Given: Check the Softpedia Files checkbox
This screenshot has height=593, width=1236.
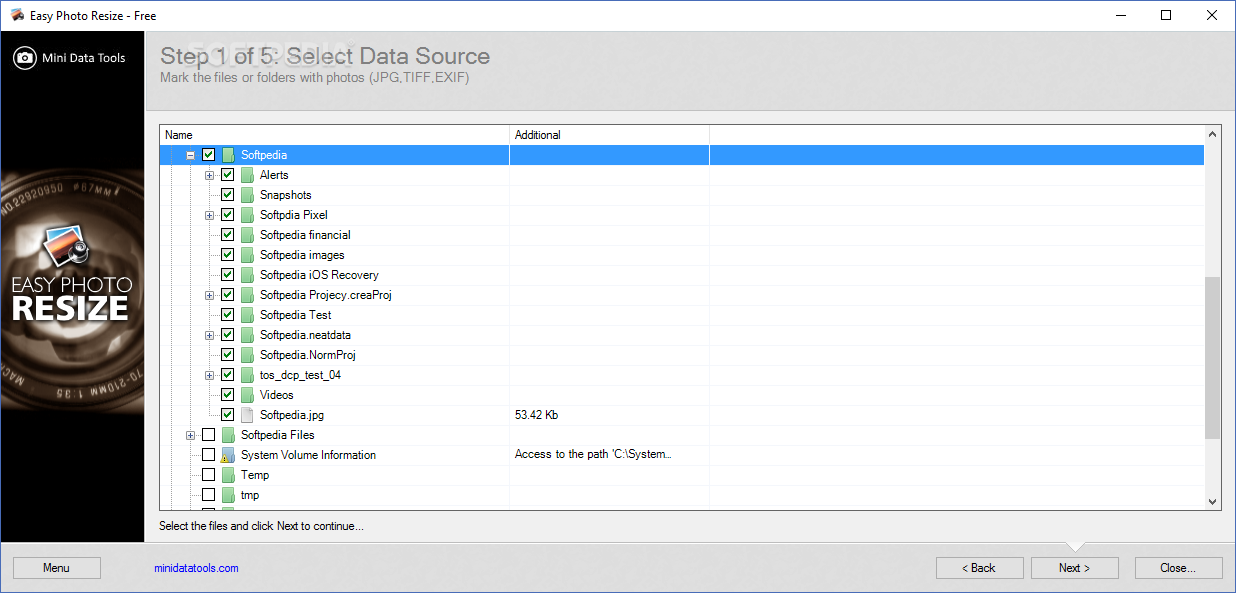Looking at the screenshot, I should click(x=208, y=435).
